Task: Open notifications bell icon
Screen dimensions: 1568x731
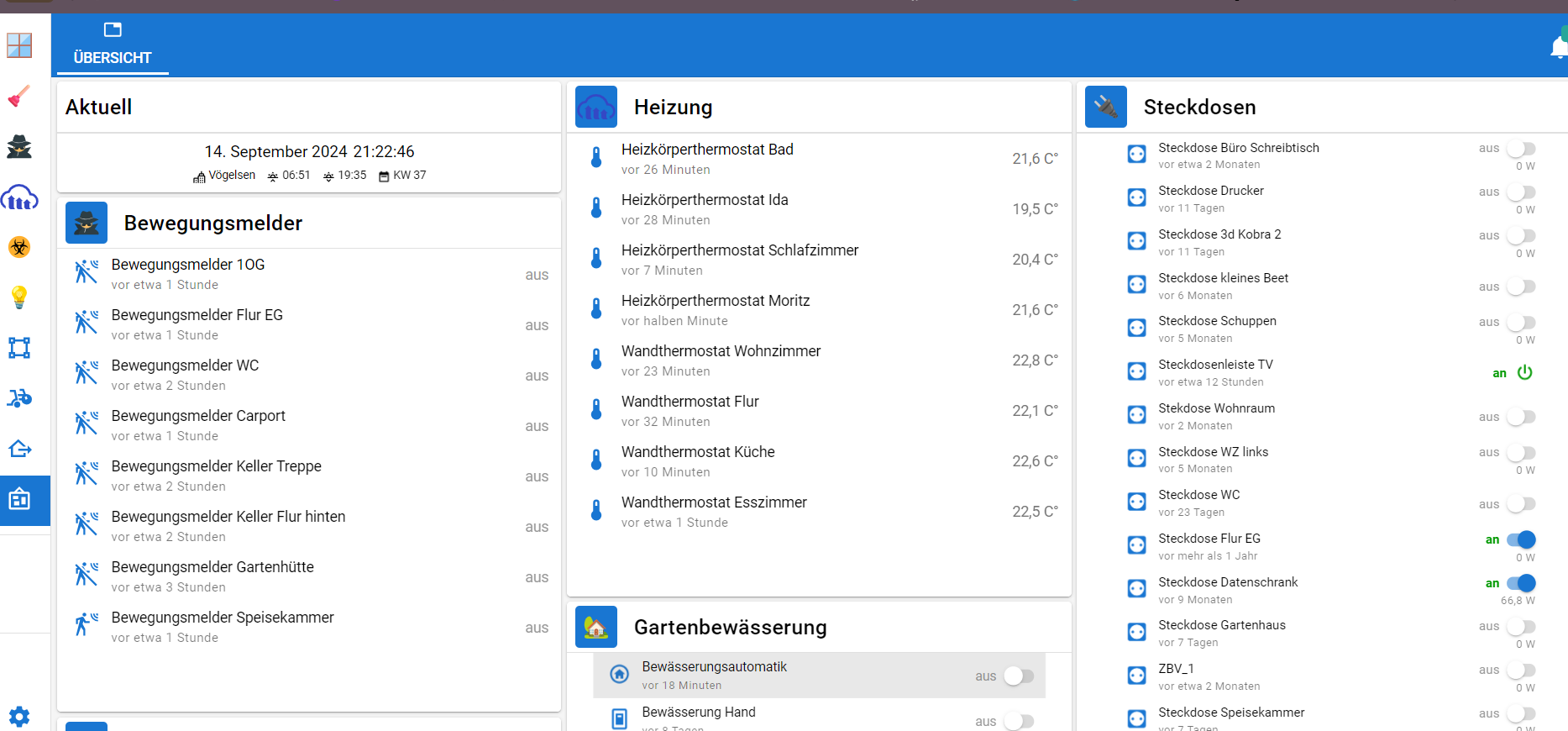Action: click(1559, 47)
